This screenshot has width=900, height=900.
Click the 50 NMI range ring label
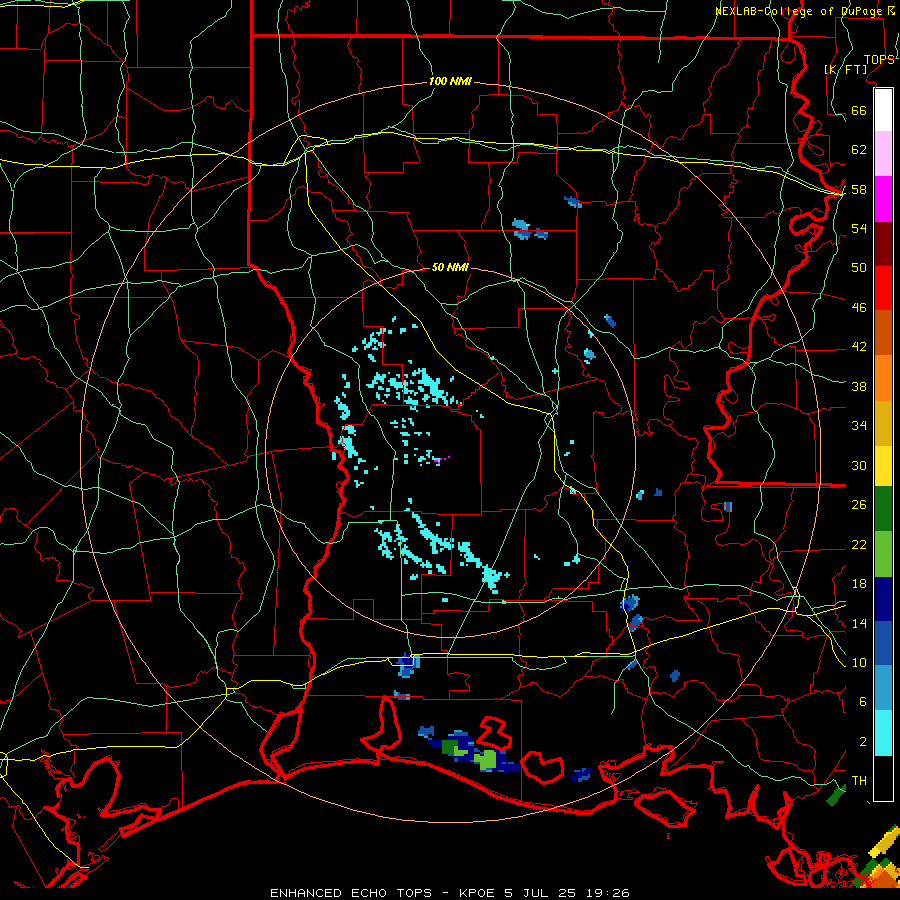[x=450, y=267]
